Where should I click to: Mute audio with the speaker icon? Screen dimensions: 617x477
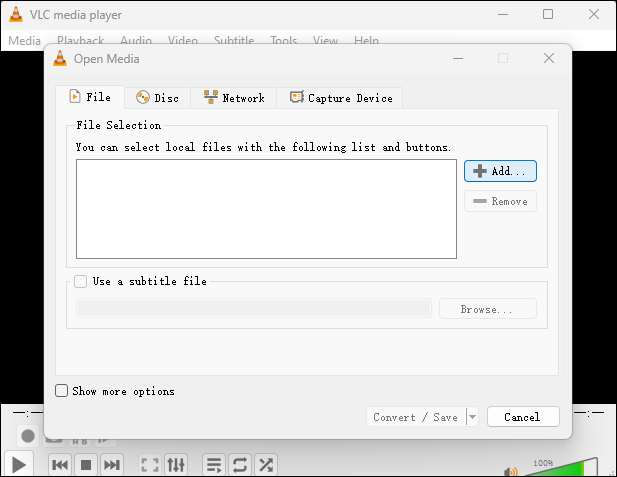tap(511, 471)
